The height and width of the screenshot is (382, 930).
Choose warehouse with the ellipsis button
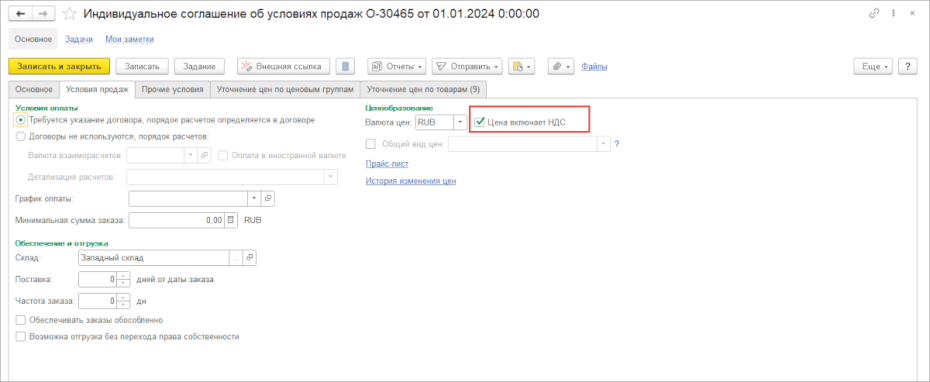click(x=236, y=257)
